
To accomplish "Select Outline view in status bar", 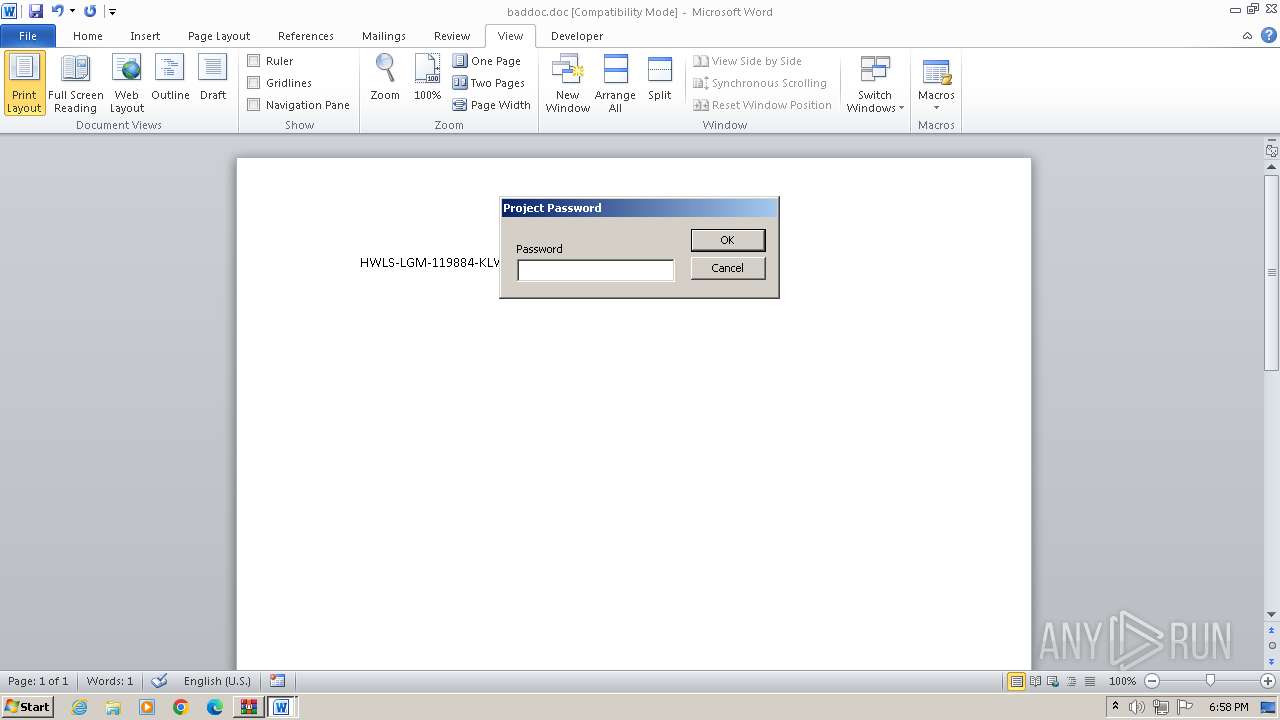I will click(1070, 681).
